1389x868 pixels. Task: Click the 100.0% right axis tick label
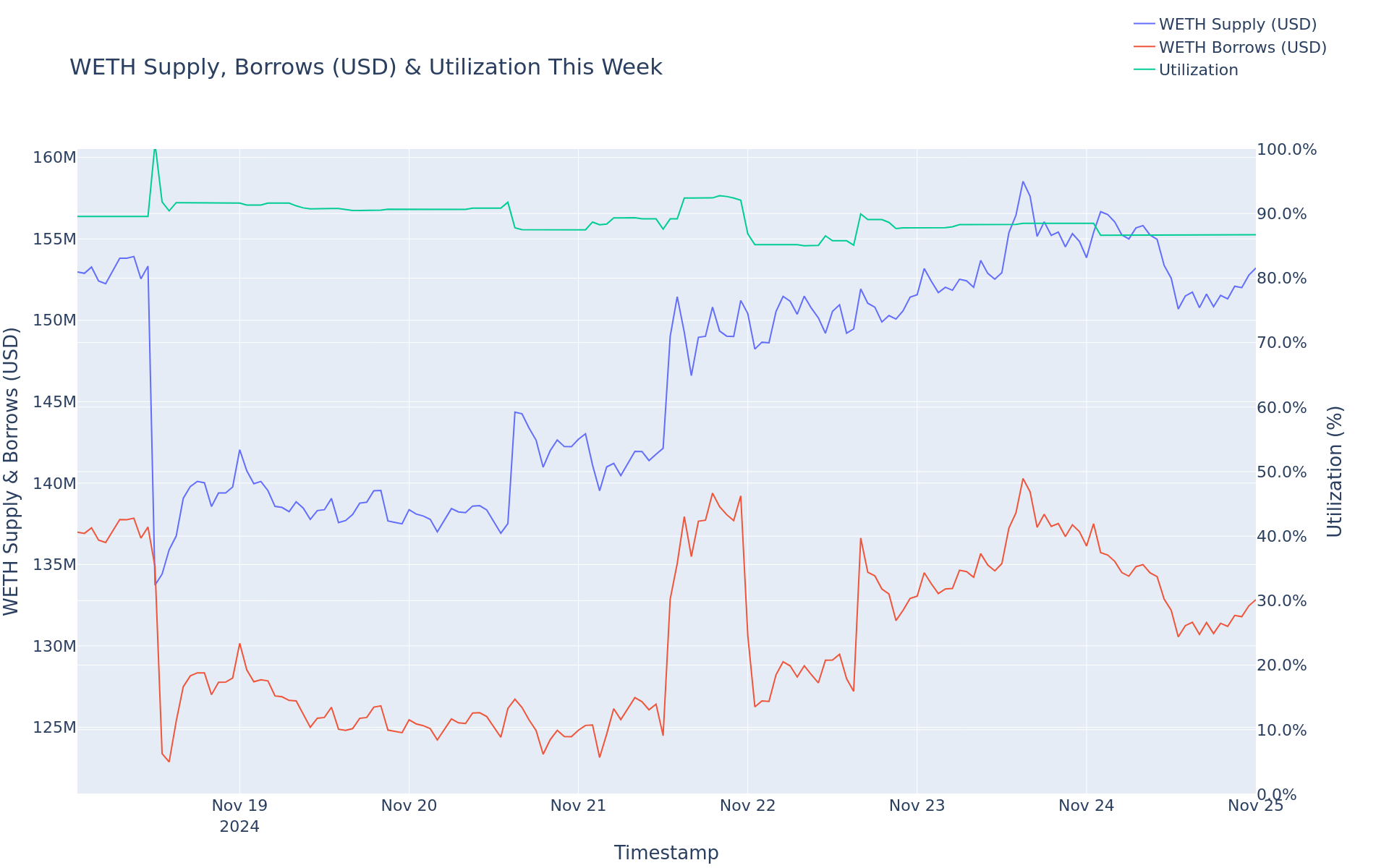[1286, 150]
